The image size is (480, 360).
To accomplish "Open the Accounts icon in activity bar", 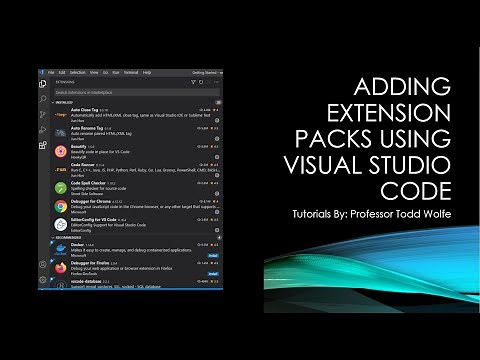I will tap(43, 264).
